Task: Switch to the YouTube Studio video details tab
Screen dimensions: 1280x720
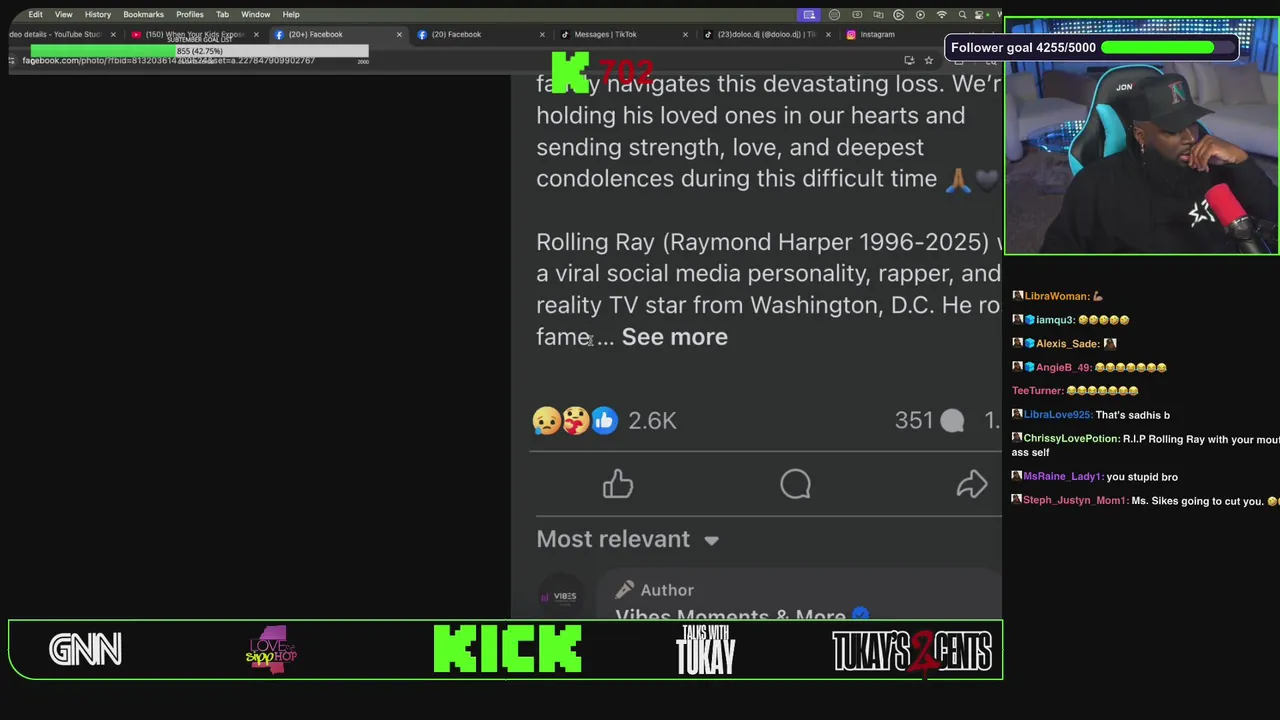Action: click(x=55, y=34)
